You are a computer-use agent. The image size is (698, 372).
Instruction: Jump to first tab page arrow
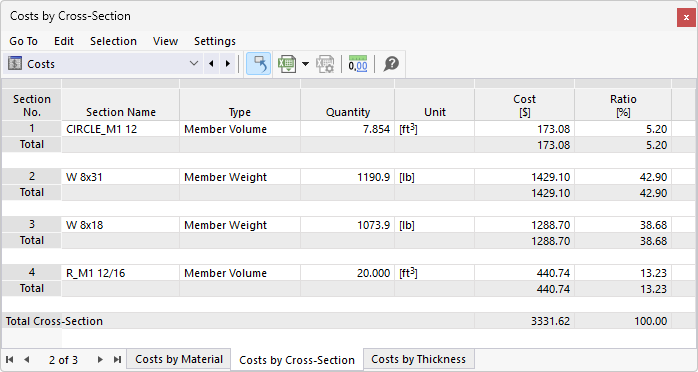point(9,359)
